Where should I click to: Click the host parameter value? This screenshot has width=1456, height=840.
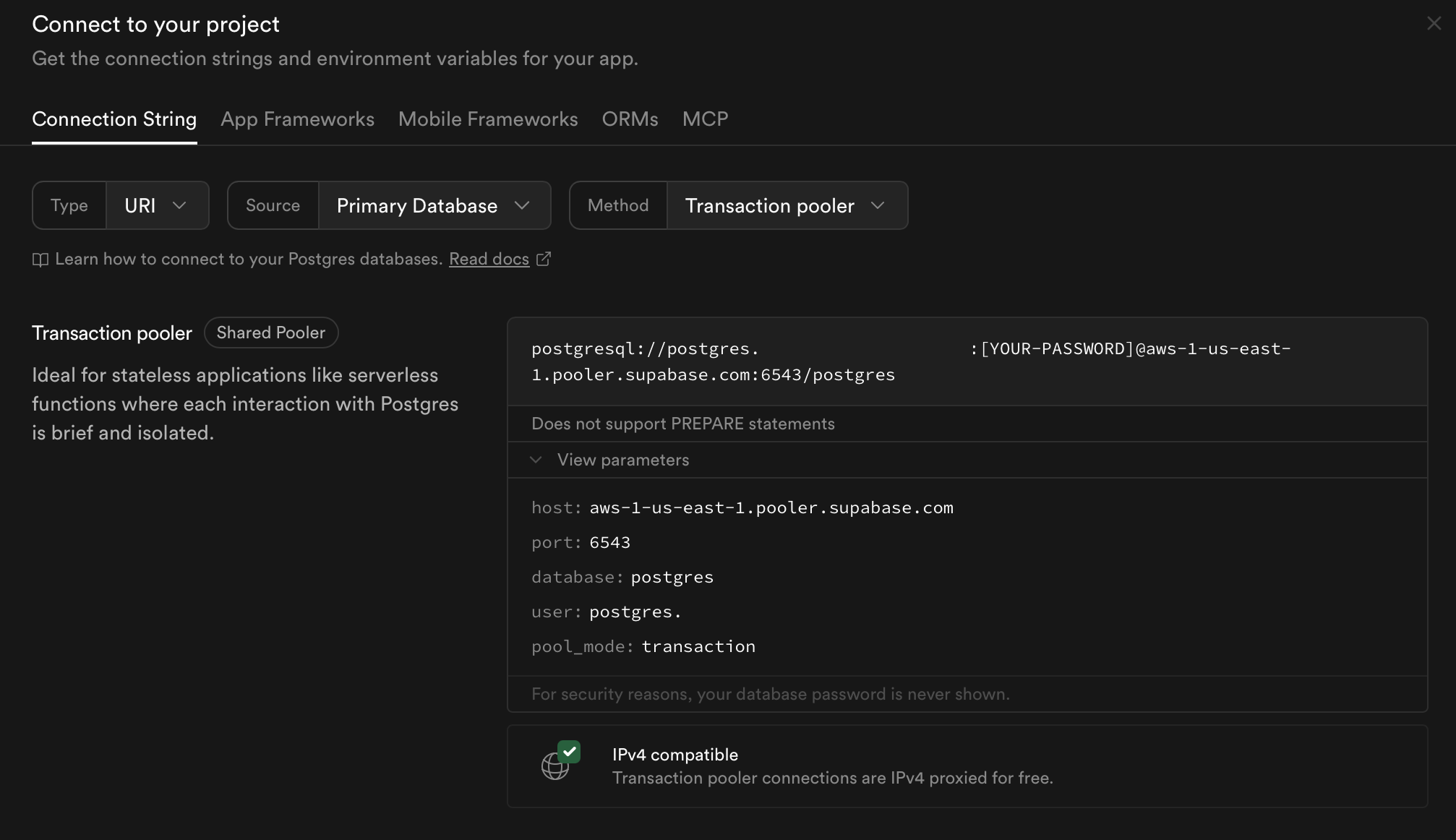(x=771, y=508)
